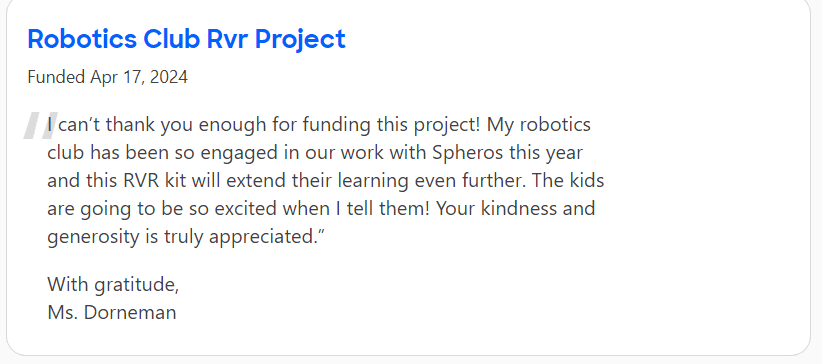
Task: Click the 'Funded Apr 17, 2024' date text
Action: click(x=107, y=77)
